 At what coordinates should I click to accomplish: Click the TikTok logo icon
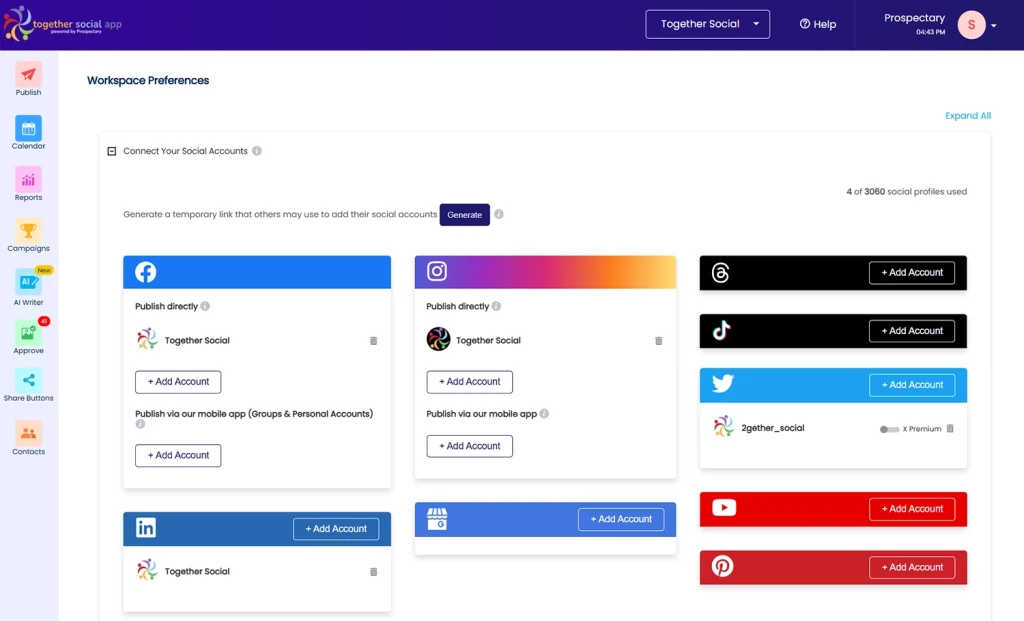[x=721, y=330]
